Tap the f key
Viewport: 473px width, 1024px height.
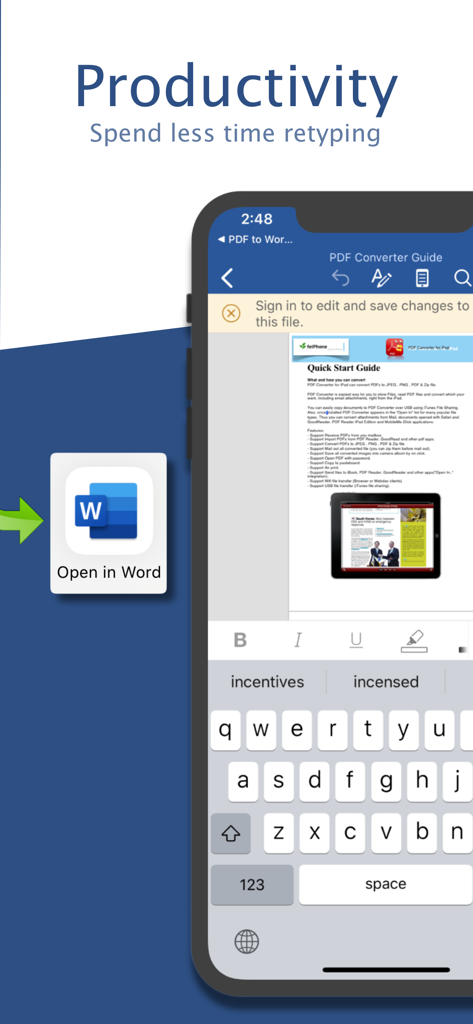350,781
